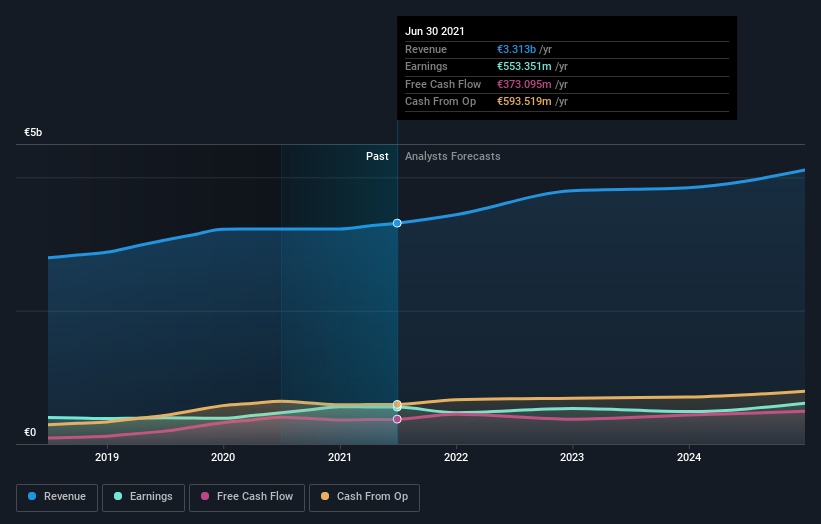Click the Analysts Forecasts label
The image size is (821, 524).
pos(452,156)
